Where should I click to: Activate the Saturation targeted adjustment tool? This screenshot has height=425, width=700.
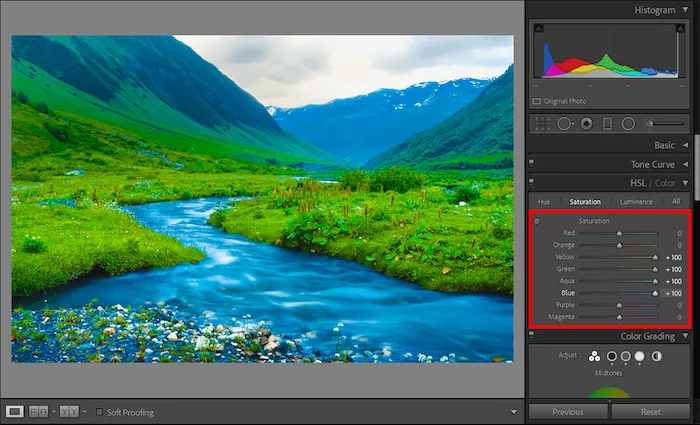[537, 221]
